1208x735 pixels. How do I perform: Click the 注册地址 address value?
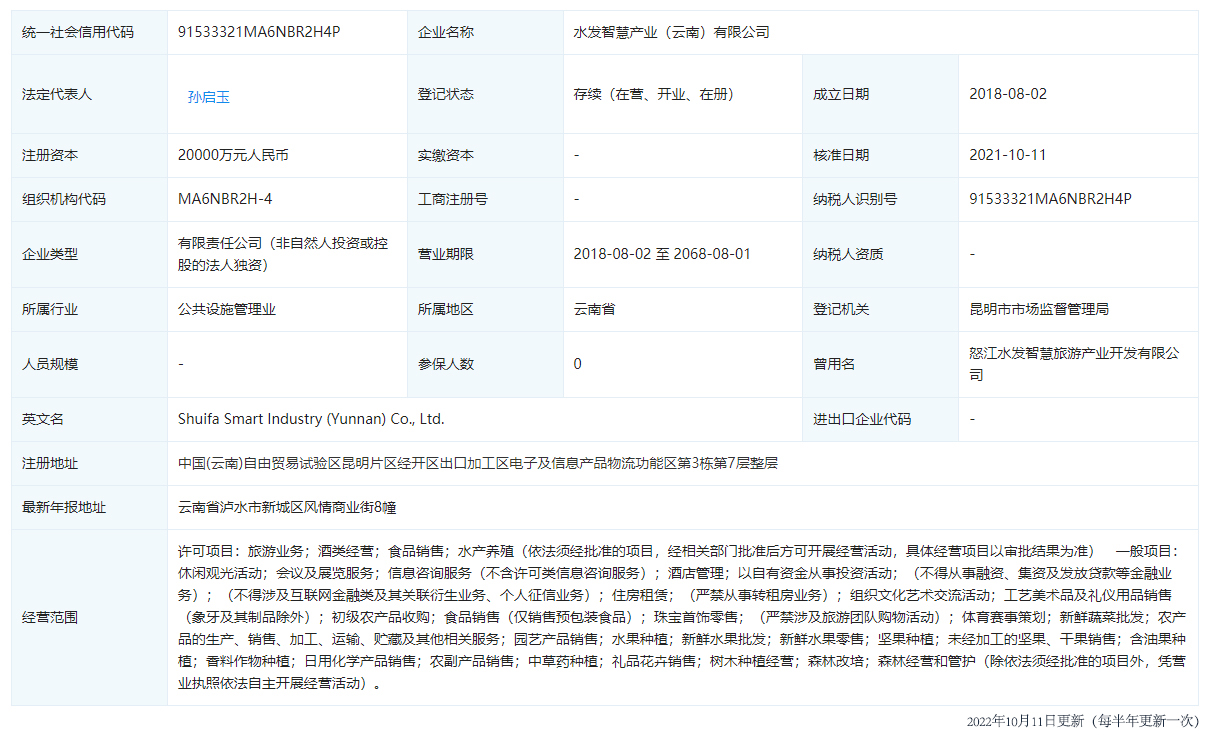(478, 463)
